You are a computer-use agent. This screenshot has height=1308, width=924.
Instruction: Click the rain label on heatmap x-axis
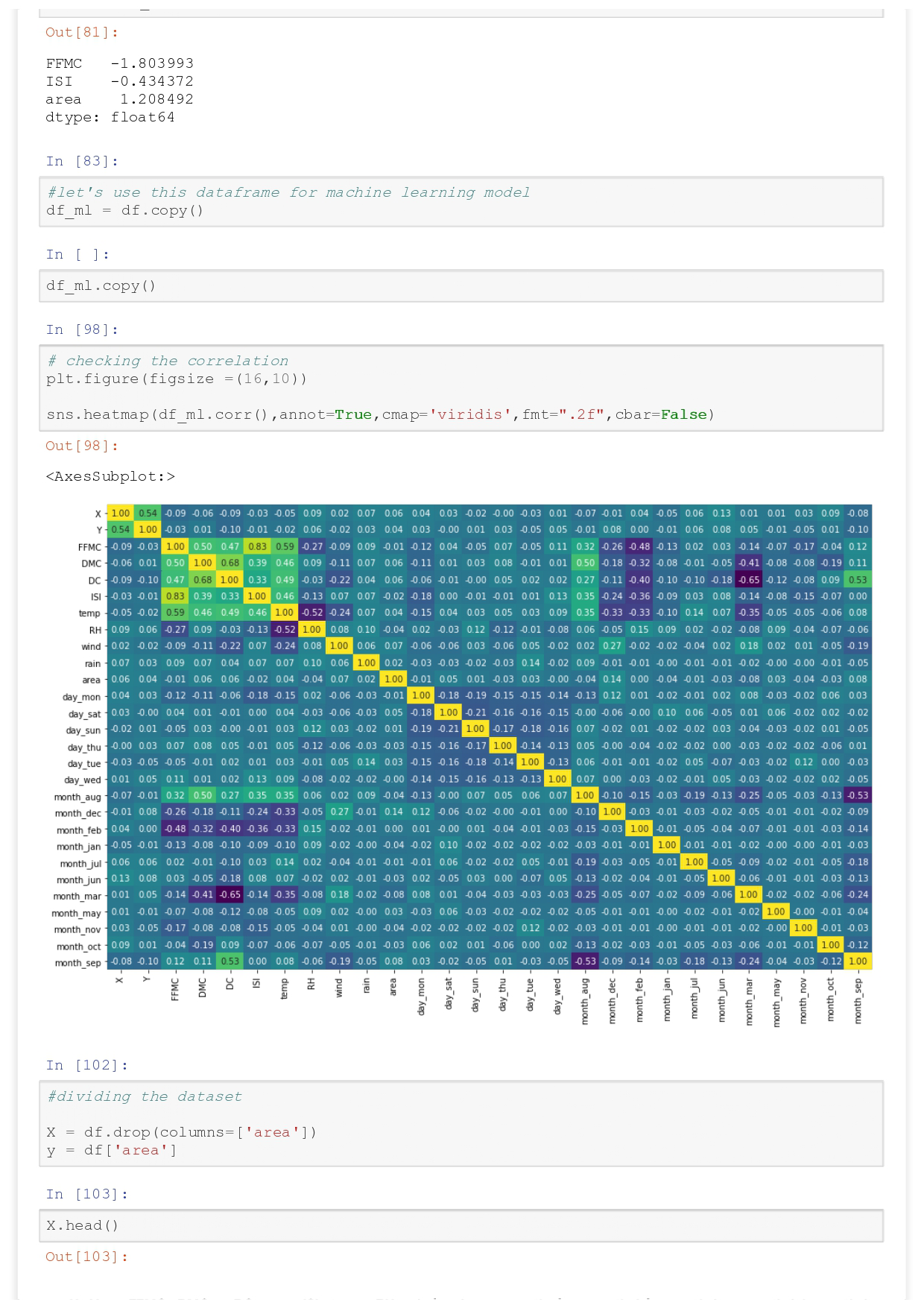pyautogui.click(x=367, y=986)
